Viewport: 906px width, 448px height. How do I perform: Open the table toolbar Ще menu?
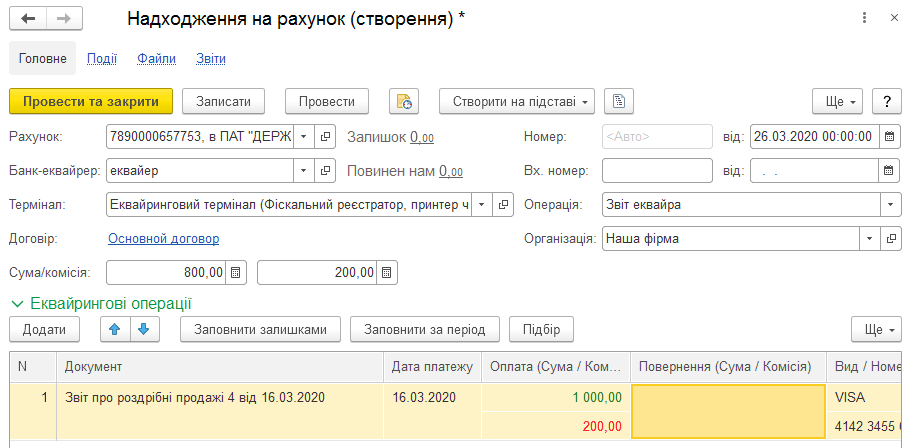pos(876,329)
